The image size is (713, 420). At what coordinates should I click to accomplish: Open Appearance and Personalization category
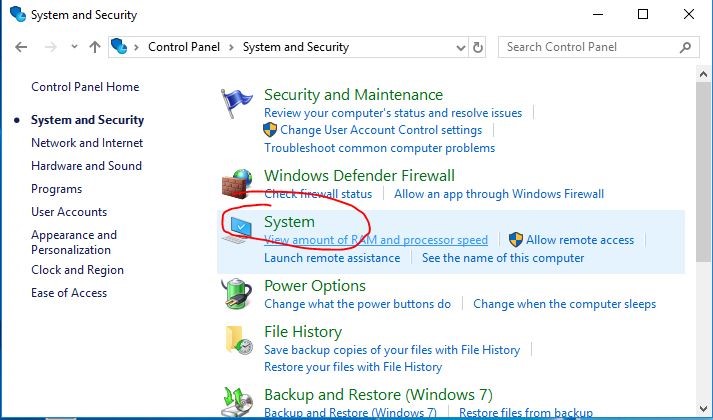74,242
